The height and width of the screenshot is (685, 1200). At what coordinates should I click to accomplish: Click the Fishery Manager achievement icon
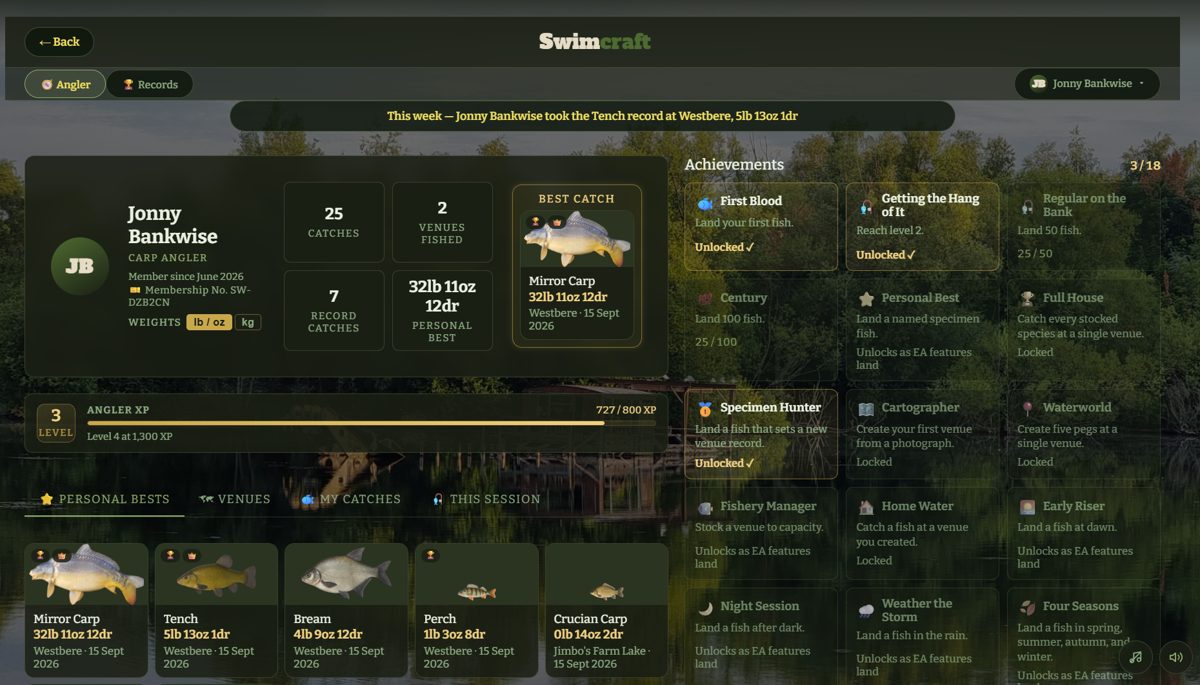705,507
